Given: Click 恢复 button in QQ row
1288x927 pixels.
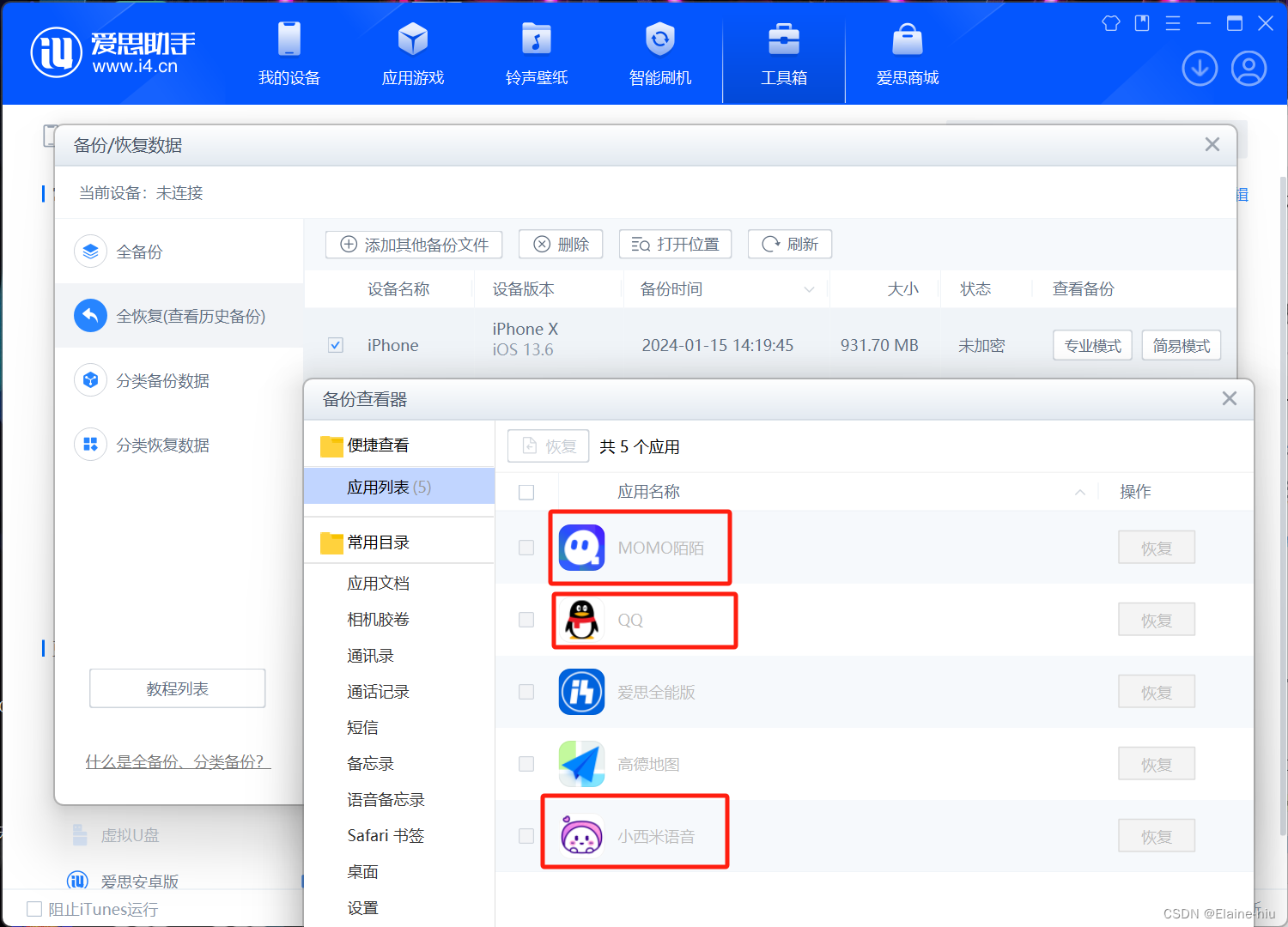Looking at the screenshot, I should [x=1157, y=620].
